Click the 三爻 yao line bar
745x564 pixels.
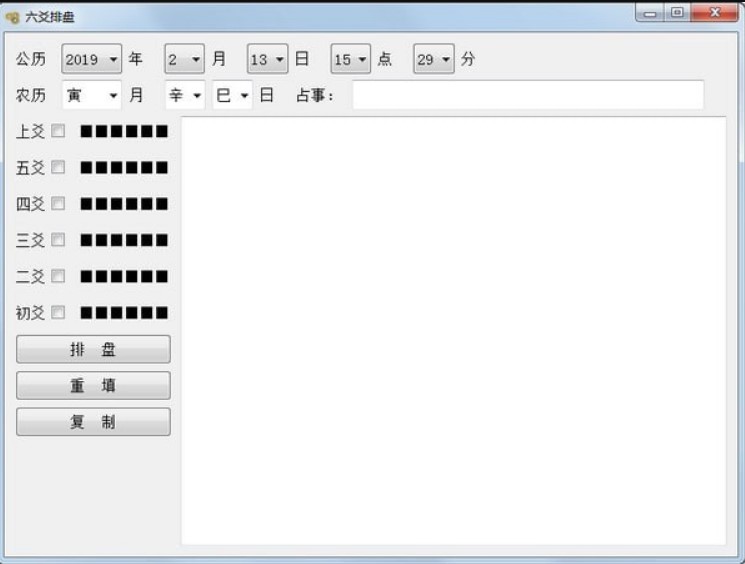[124, 240]
